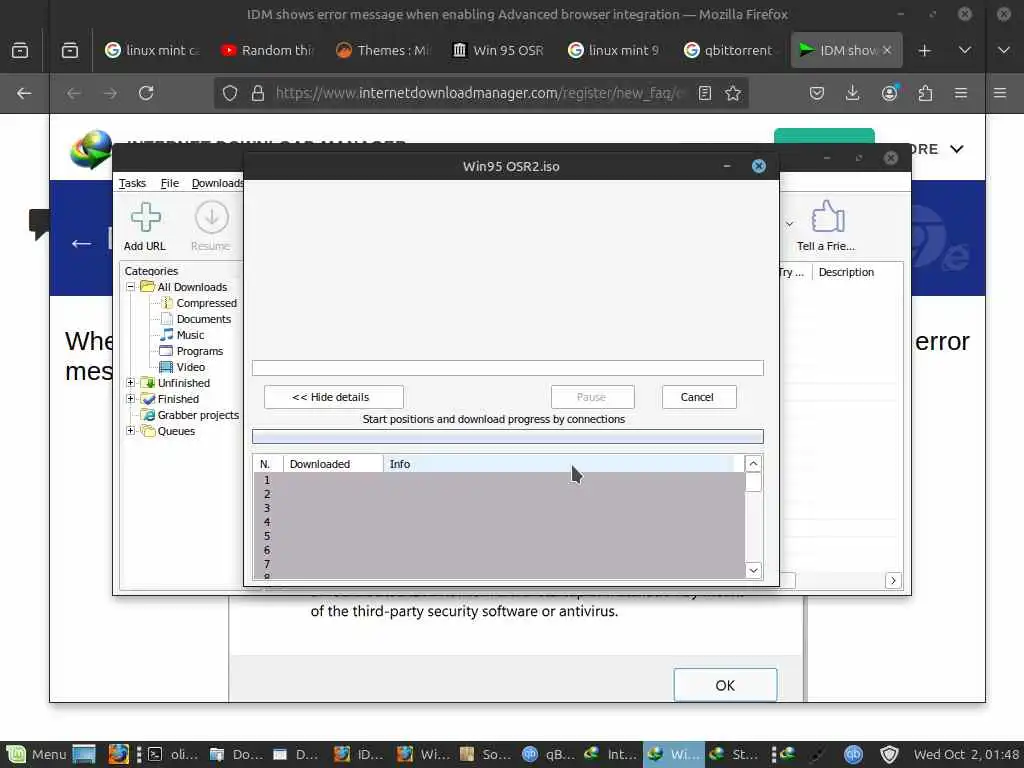Click the white back arrow on blue banner
The height and width of the screenshot is (768, 1024).
pos(82,244)
